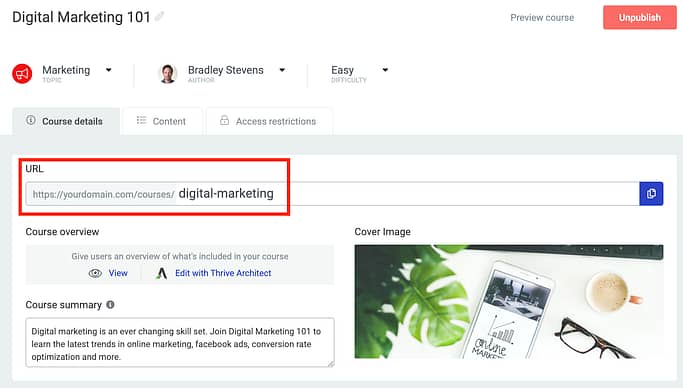Click the info icon beside Course summary

pos(110,305)
